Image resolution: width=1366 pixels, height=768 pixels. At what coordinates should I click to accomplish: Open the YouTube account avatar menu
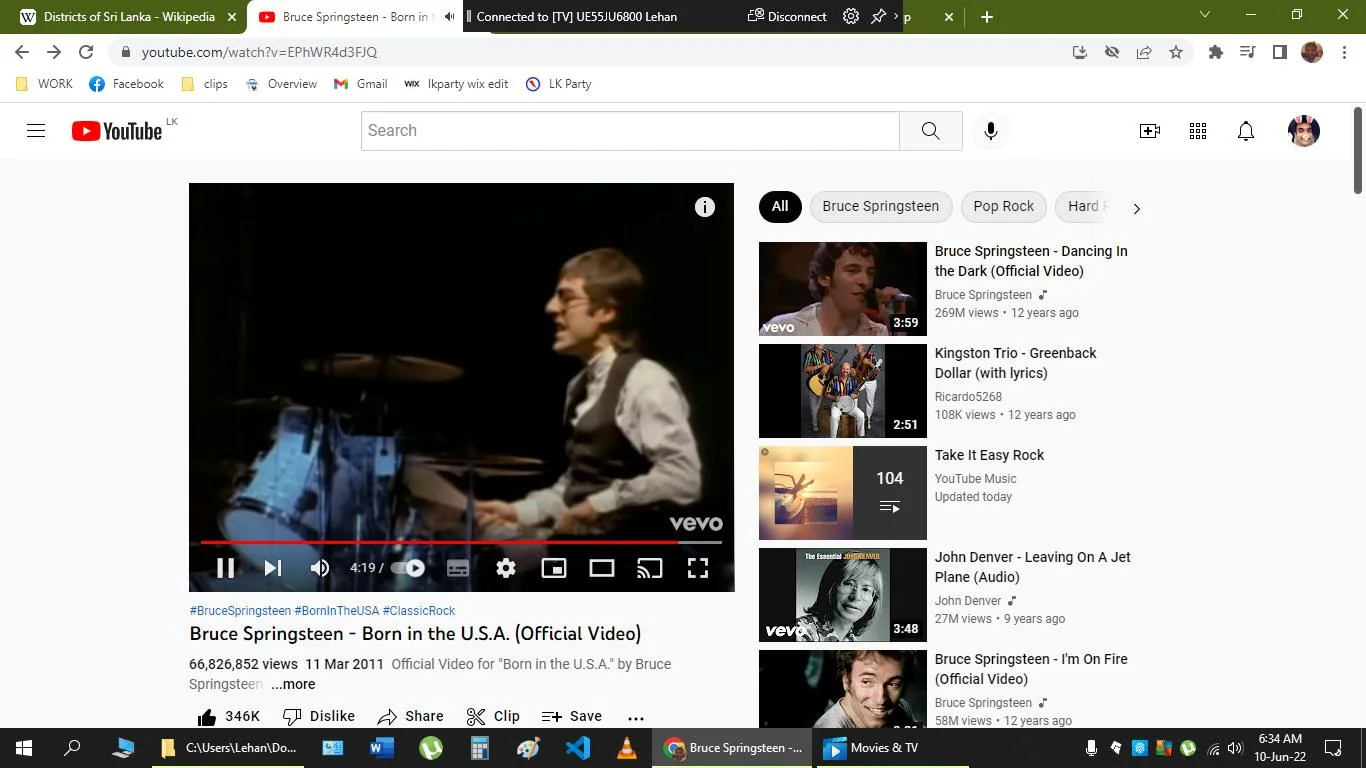point(1304,131)
